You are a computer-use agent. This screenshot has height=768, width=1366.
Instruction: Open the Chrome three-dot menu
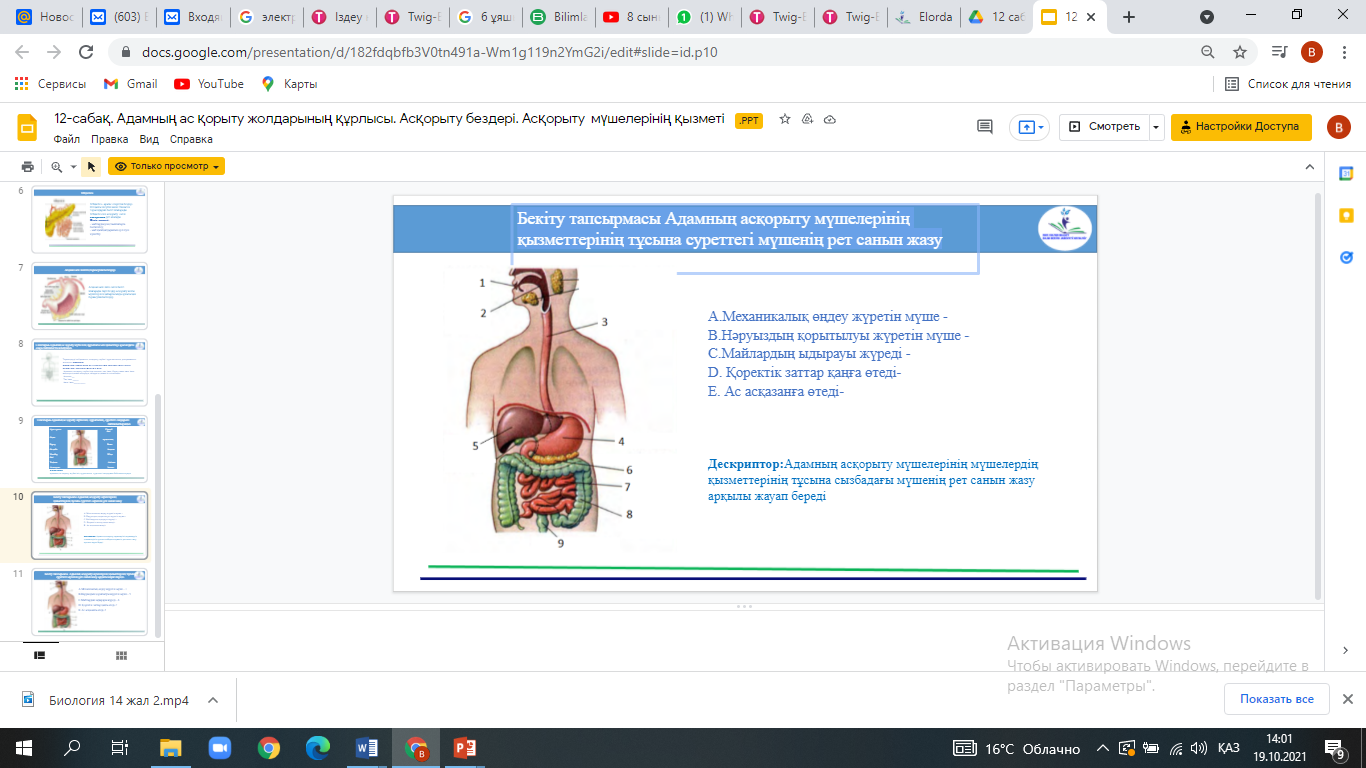coord(1346,52)
